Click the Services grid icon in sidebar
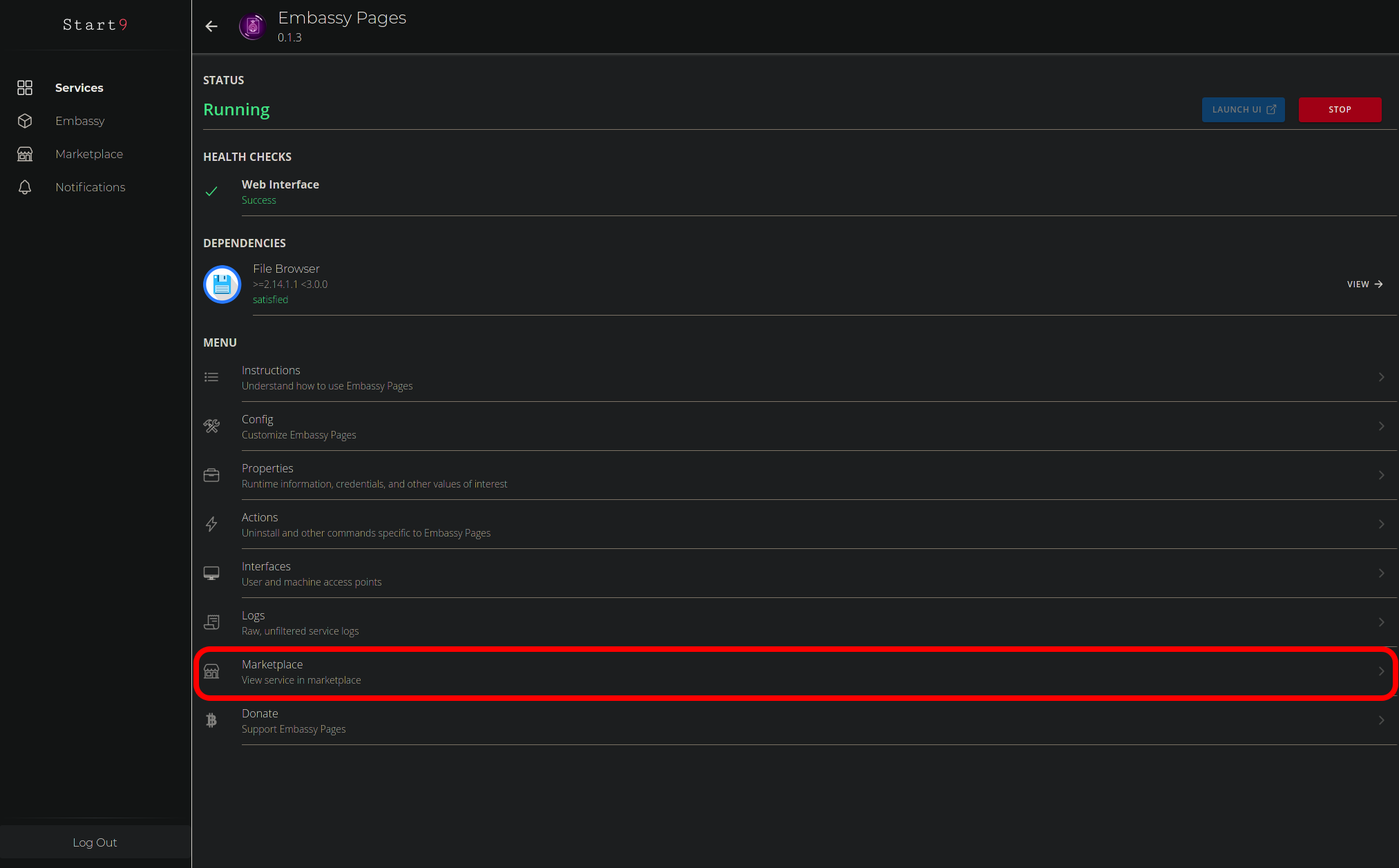 (25, 88)
